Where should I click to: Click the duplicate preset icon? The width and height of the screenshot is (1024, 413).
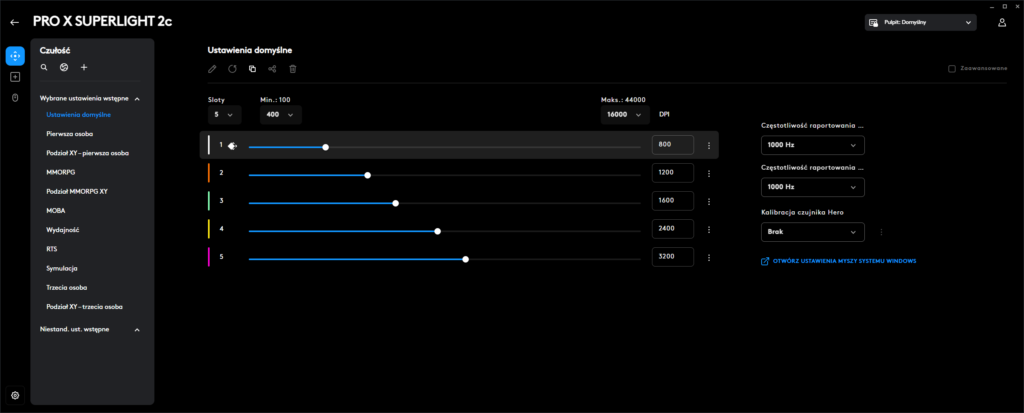coord(252,69)
